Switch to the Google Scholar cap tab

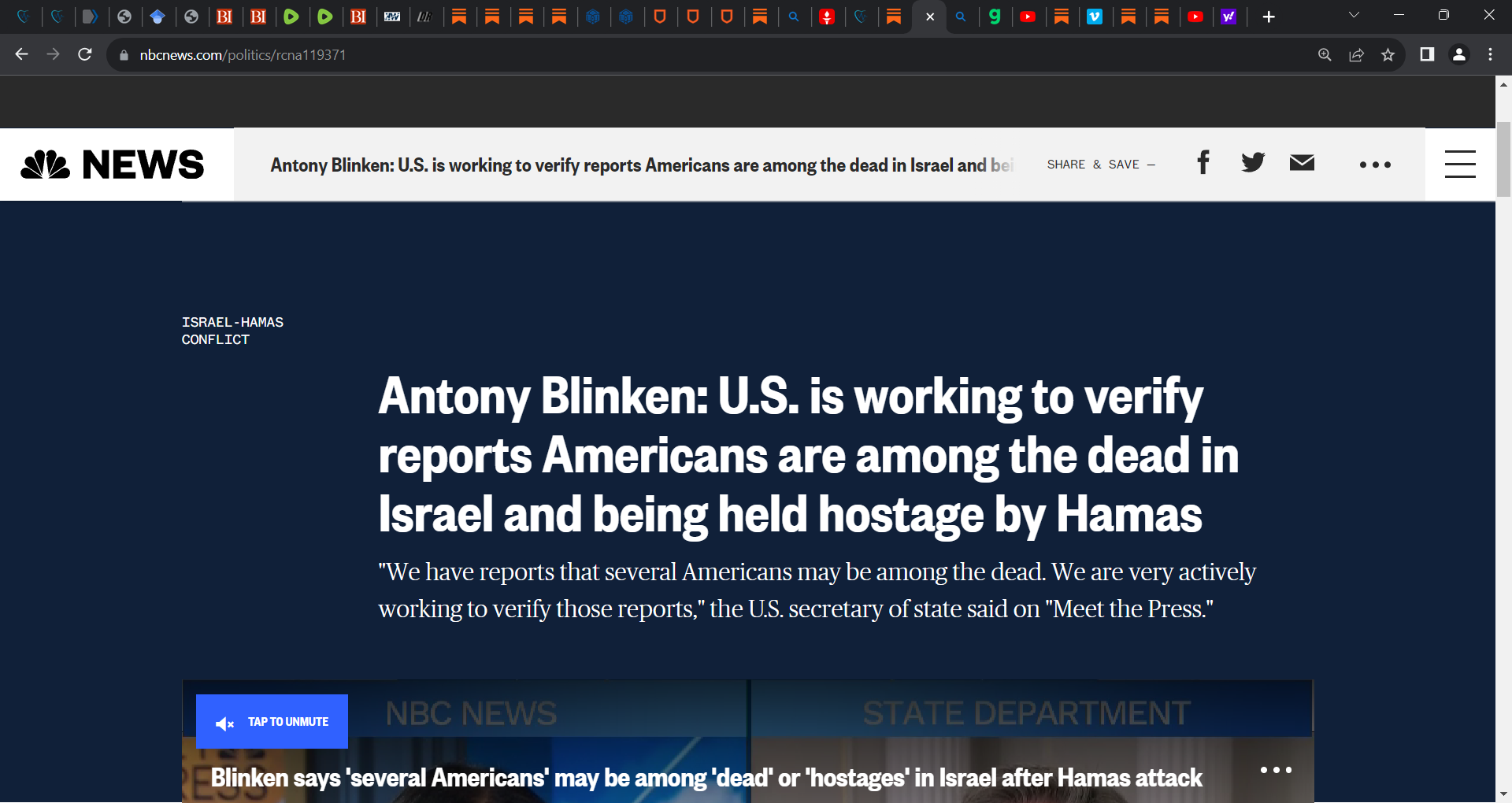pos(157,17)
